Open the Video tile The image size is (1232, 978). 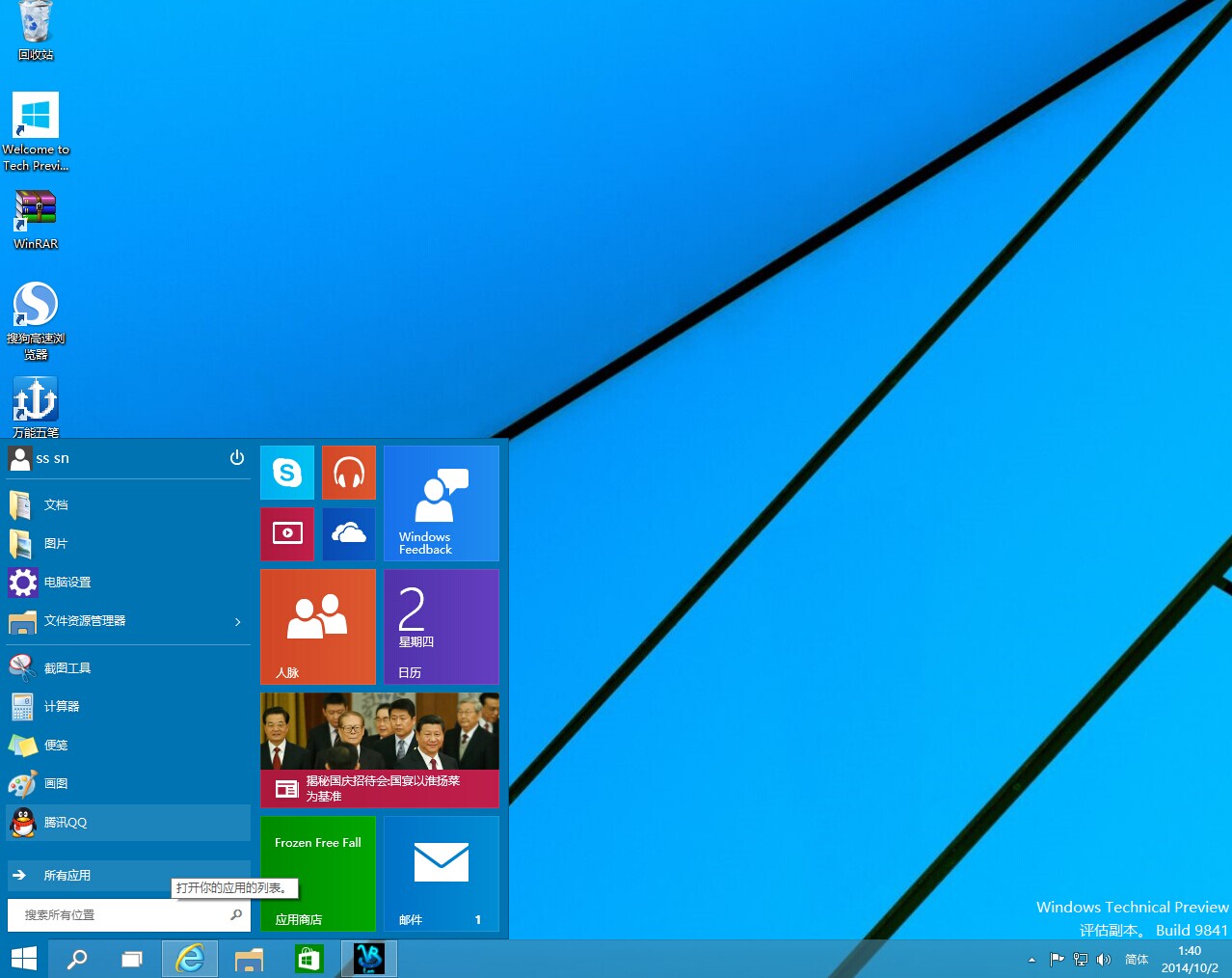coord(287,533)
